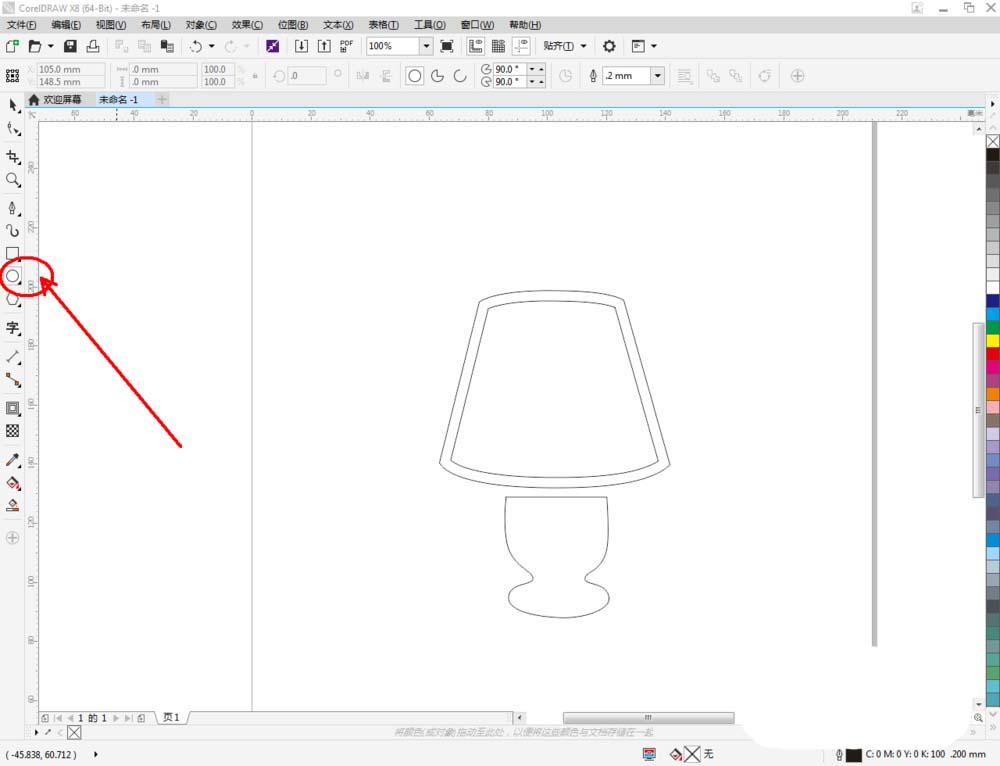Click the Import icon

[x=301, y=46]
